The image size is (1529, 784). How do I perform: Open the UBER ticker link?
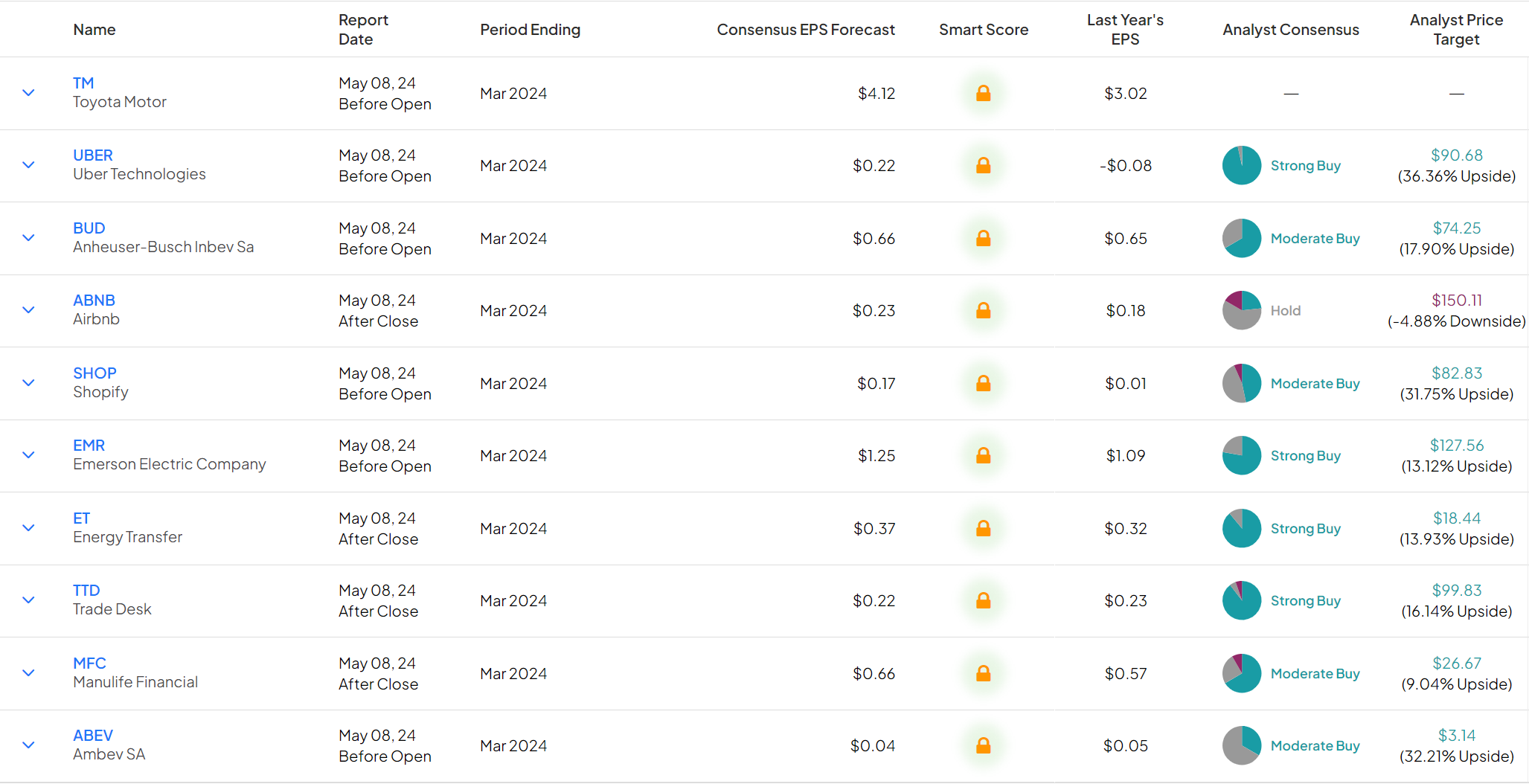pos(93,155)
